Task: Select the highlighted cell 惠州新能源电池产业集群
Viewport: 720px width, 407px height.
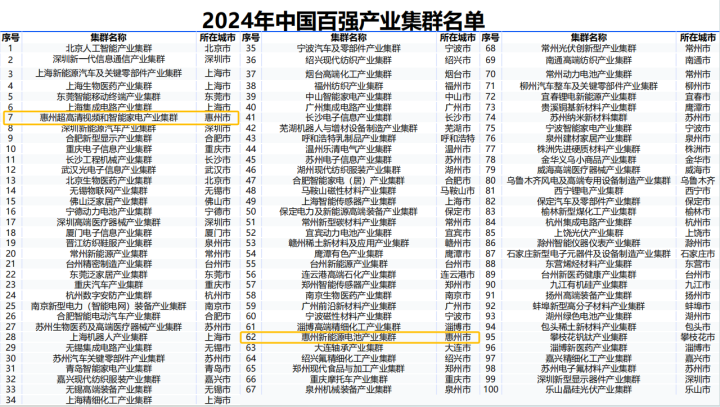Action: [x=349, y=337]
